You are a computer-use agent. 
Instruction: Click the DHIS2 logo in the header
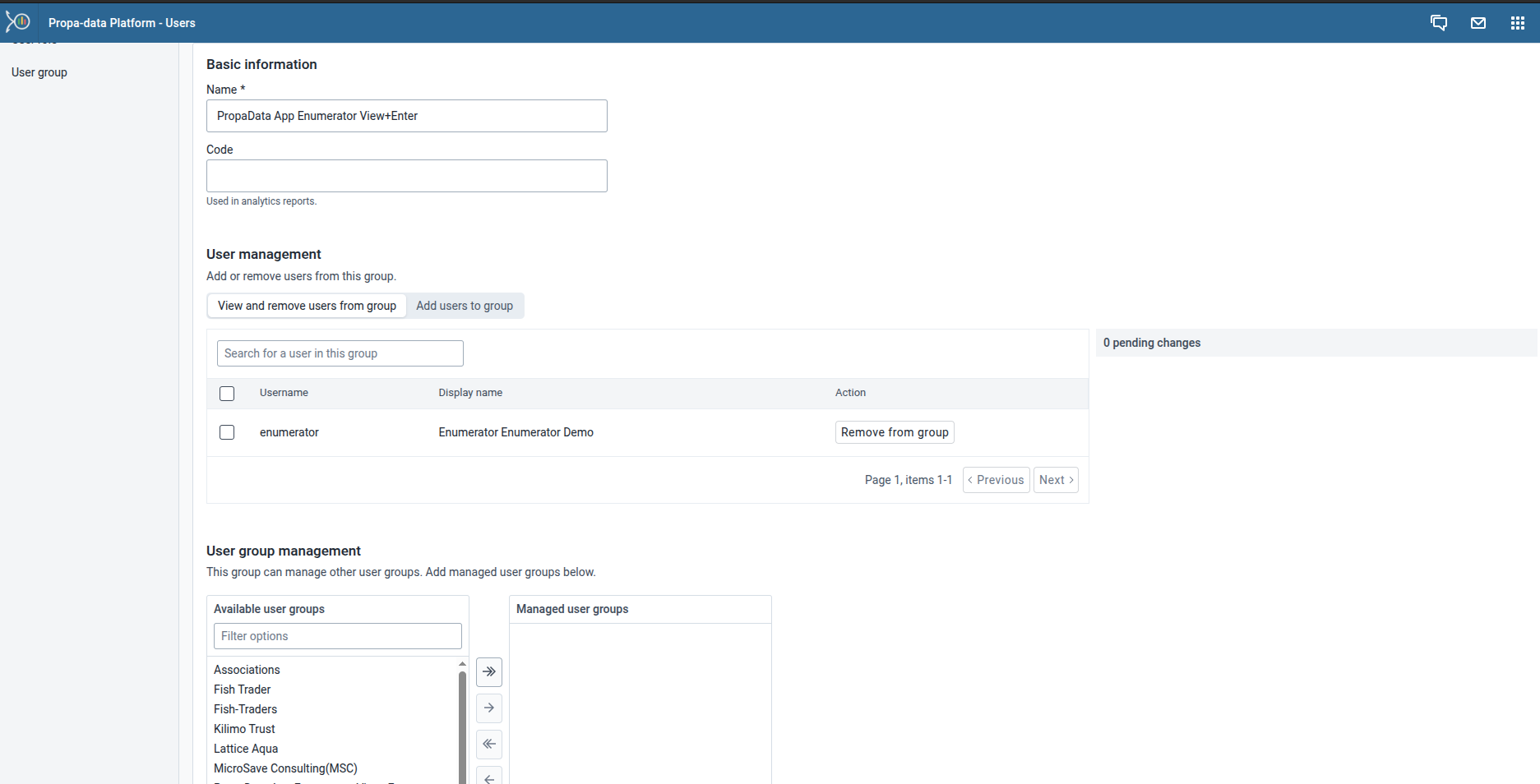pyautogui.click(x=18, y=21)
